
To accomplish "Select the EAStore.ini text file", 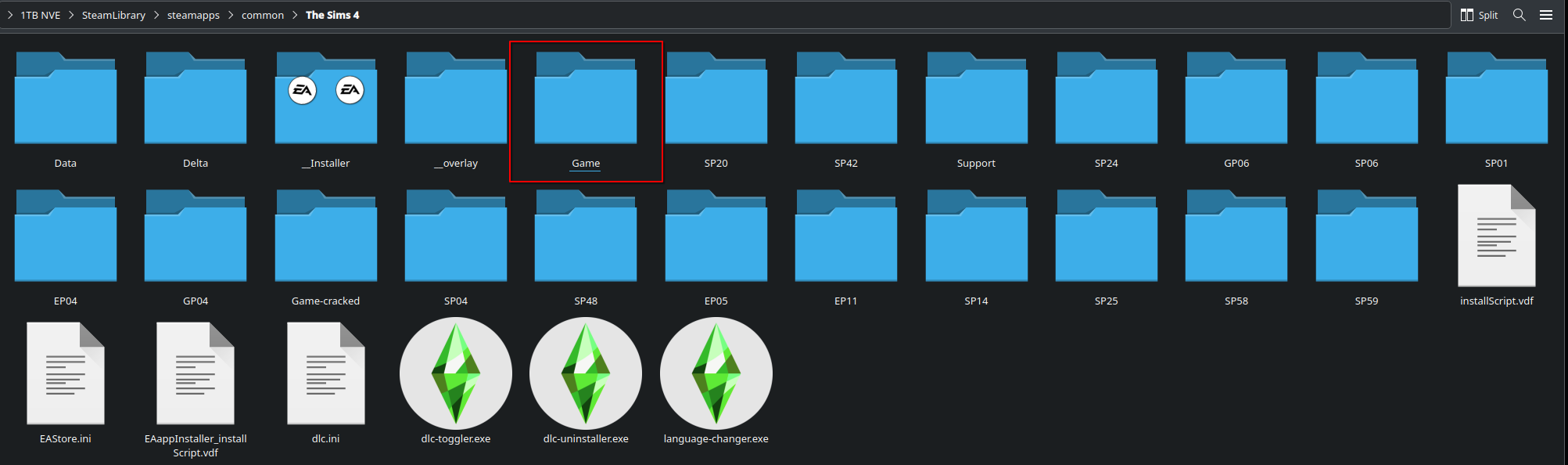I will [66, 373].
